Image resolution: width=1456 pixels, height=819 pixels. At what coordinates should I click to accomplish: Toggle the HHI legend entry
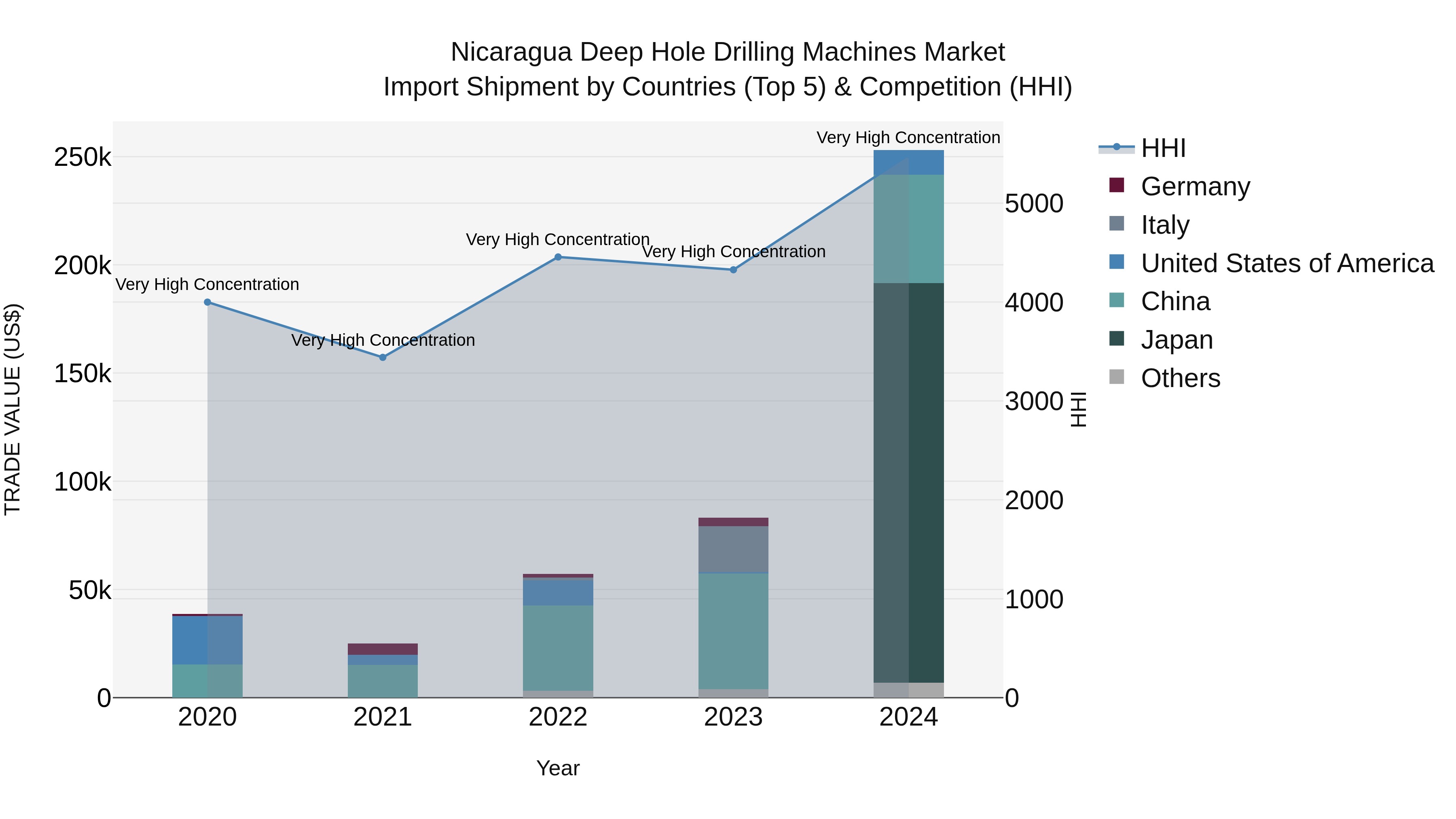point(1142,148)
